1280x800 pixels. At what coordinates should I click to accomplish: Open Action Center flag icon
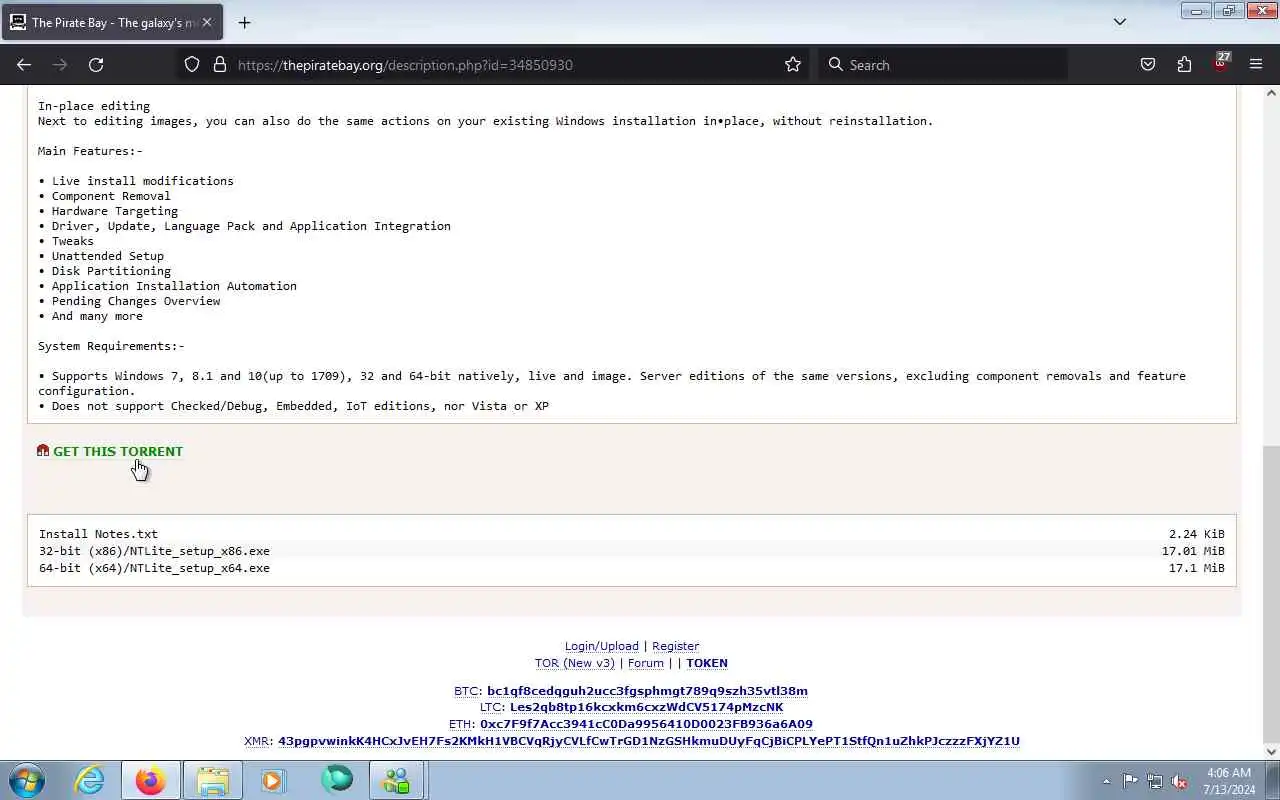tap(1130, 781)
